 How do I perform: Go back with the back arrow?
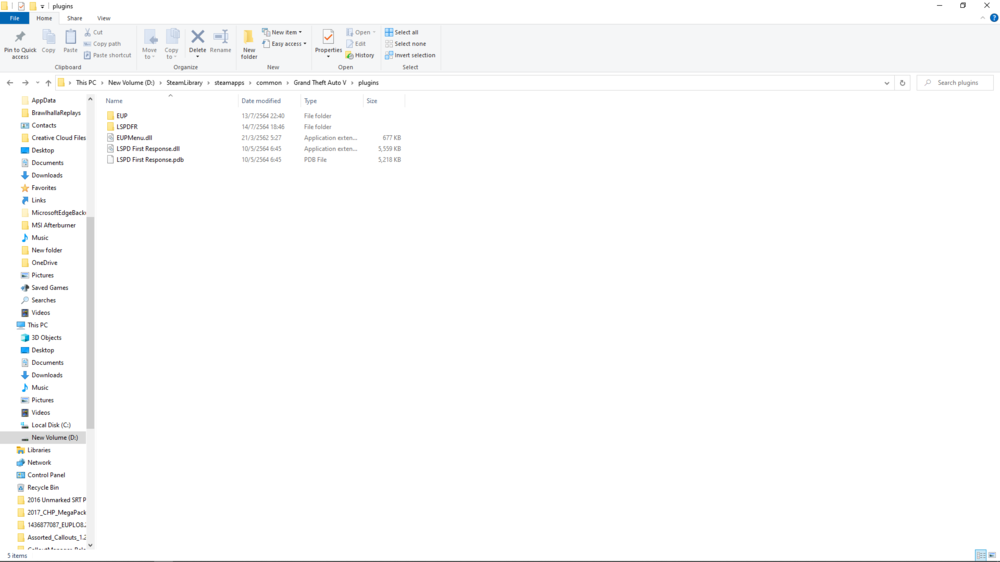(10, 83)
